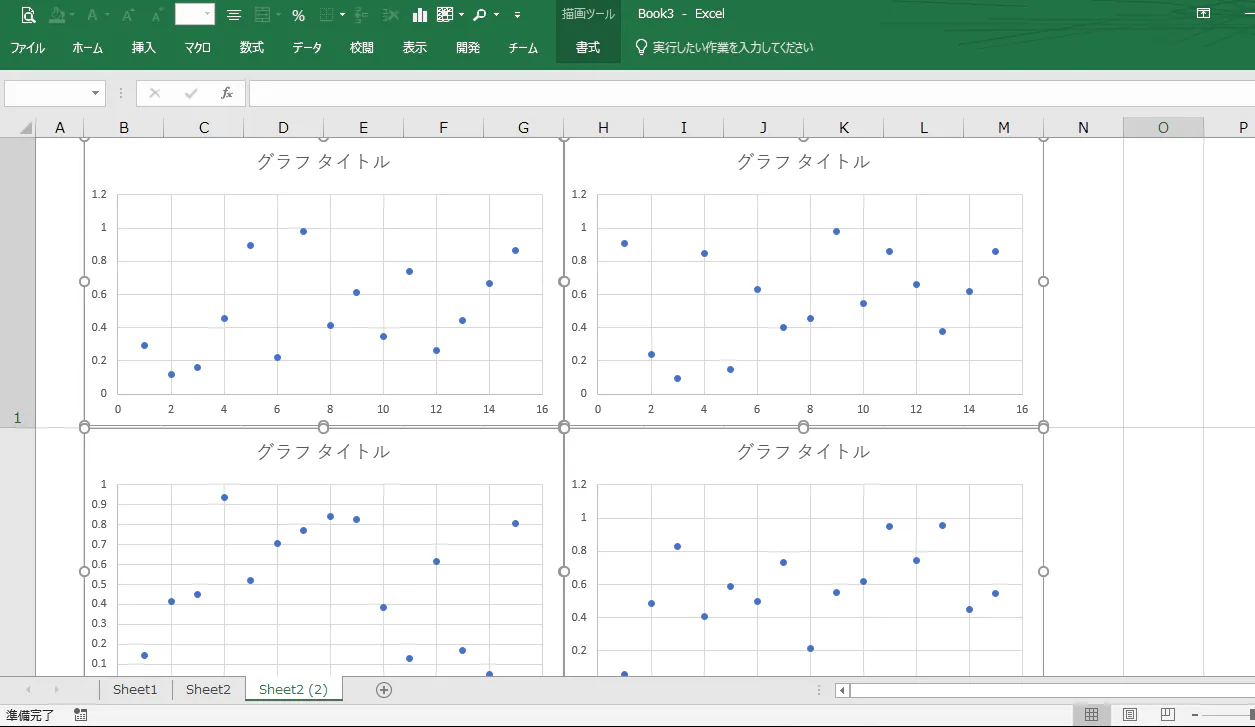Click the center align lines icon

coord(233,15)
